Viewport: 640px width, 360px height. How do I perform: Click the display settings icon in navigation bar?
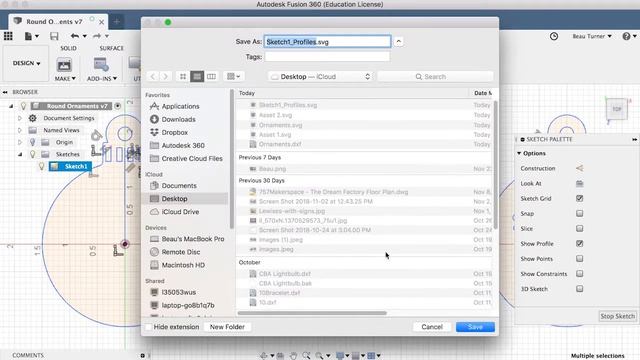click(340, 356)
